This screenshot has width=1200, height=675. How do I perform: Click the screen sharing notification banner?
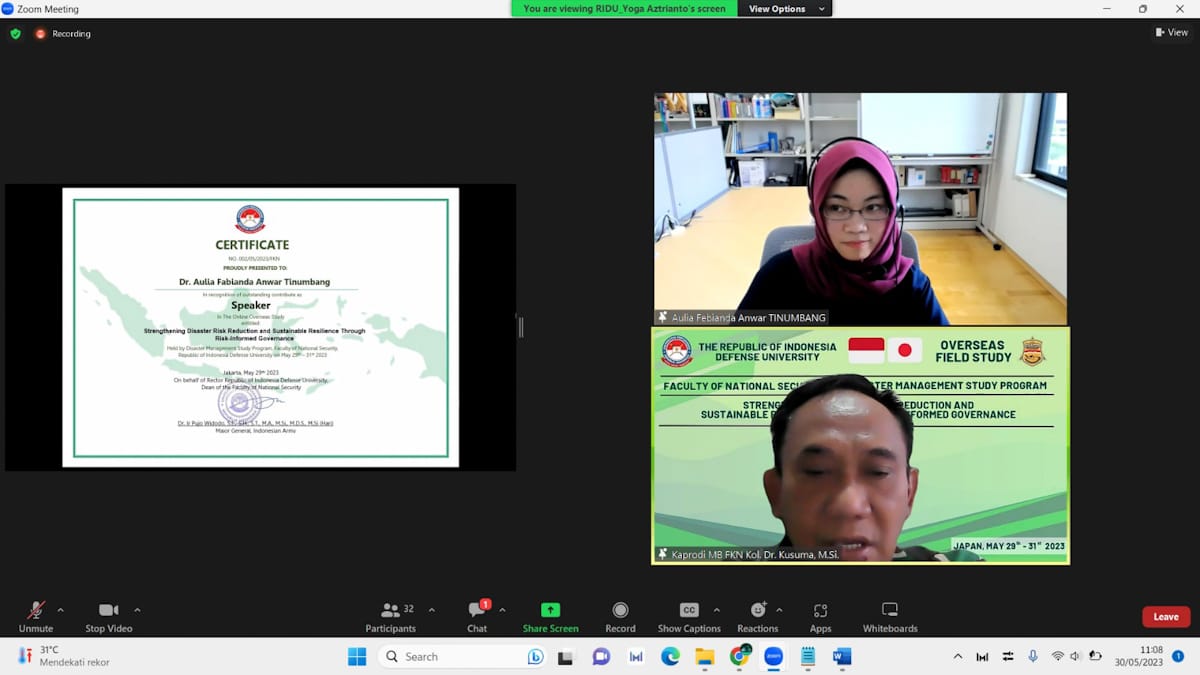[x=625, y=9]
